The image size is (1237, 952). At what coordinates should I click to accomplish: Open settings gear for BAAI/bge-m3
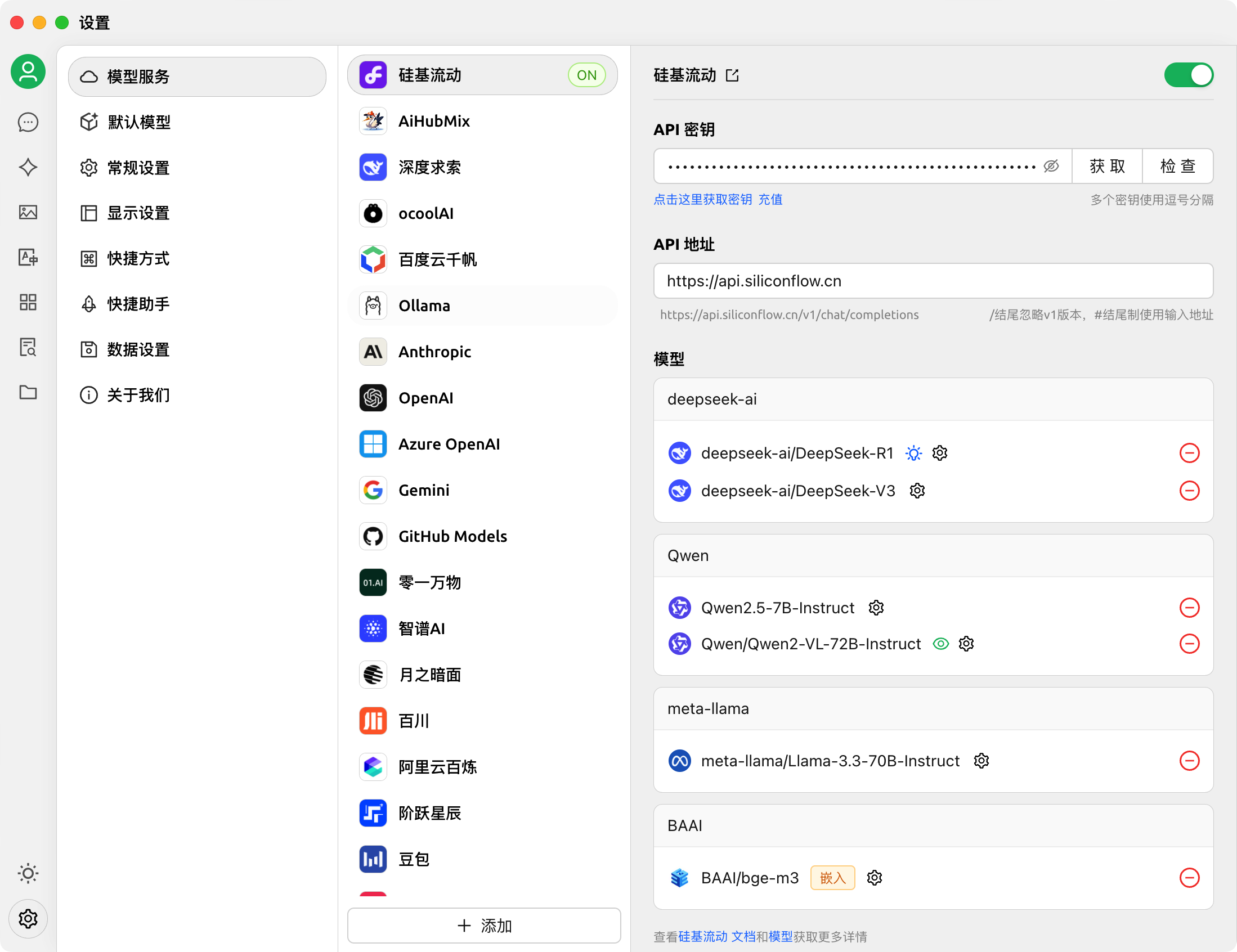pos(874,878)
